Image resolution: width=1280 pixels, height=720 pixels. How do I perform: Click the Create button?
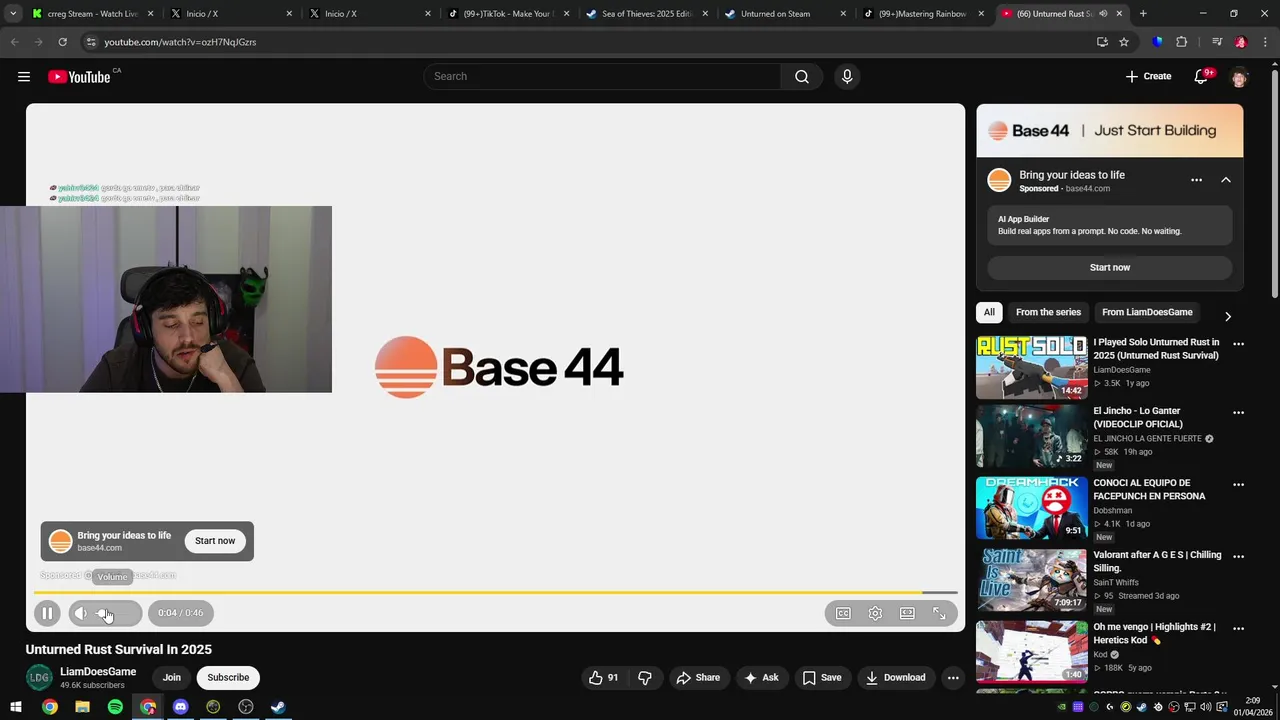click(x=1148, y=77)
